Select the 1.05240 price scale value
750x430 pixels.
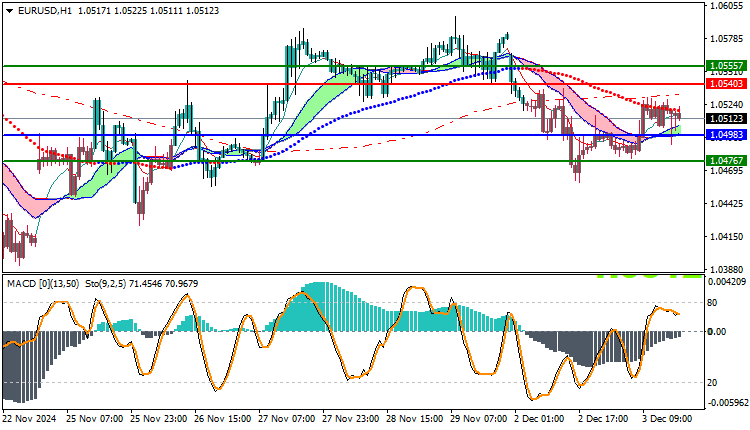[x=727, y=105]
